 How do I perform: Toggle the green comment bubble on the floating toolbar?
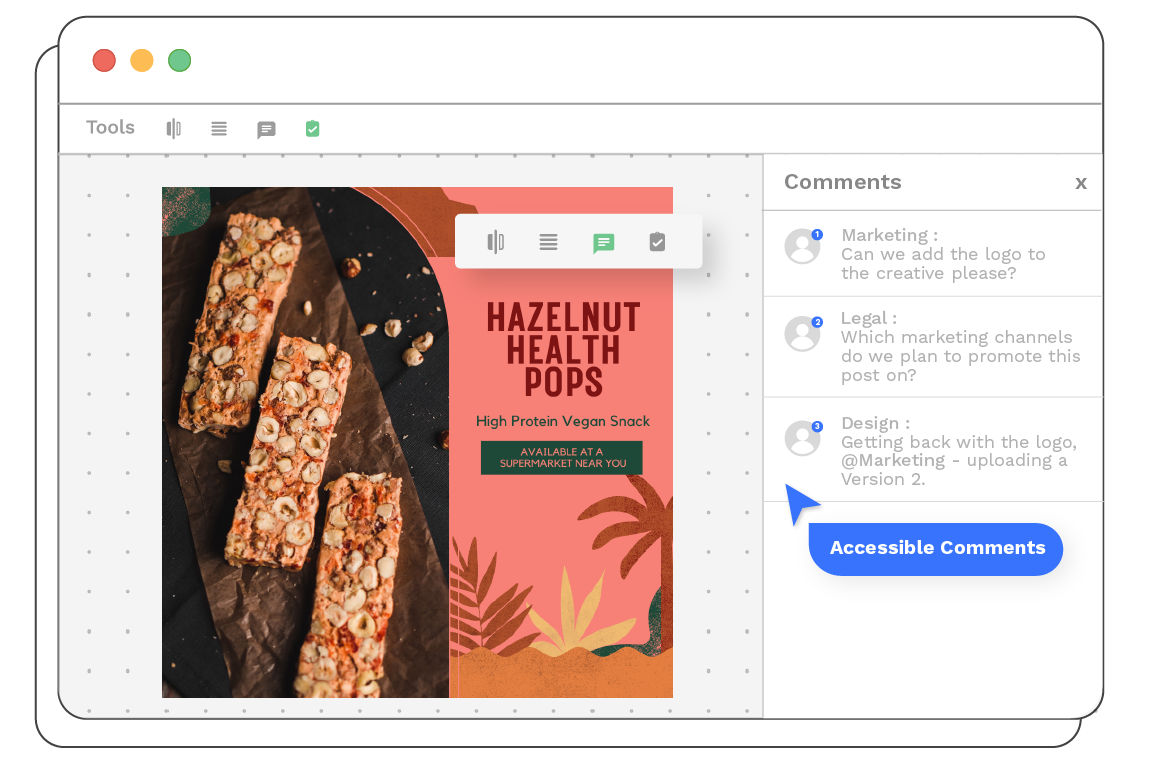(x=603, y=242)
